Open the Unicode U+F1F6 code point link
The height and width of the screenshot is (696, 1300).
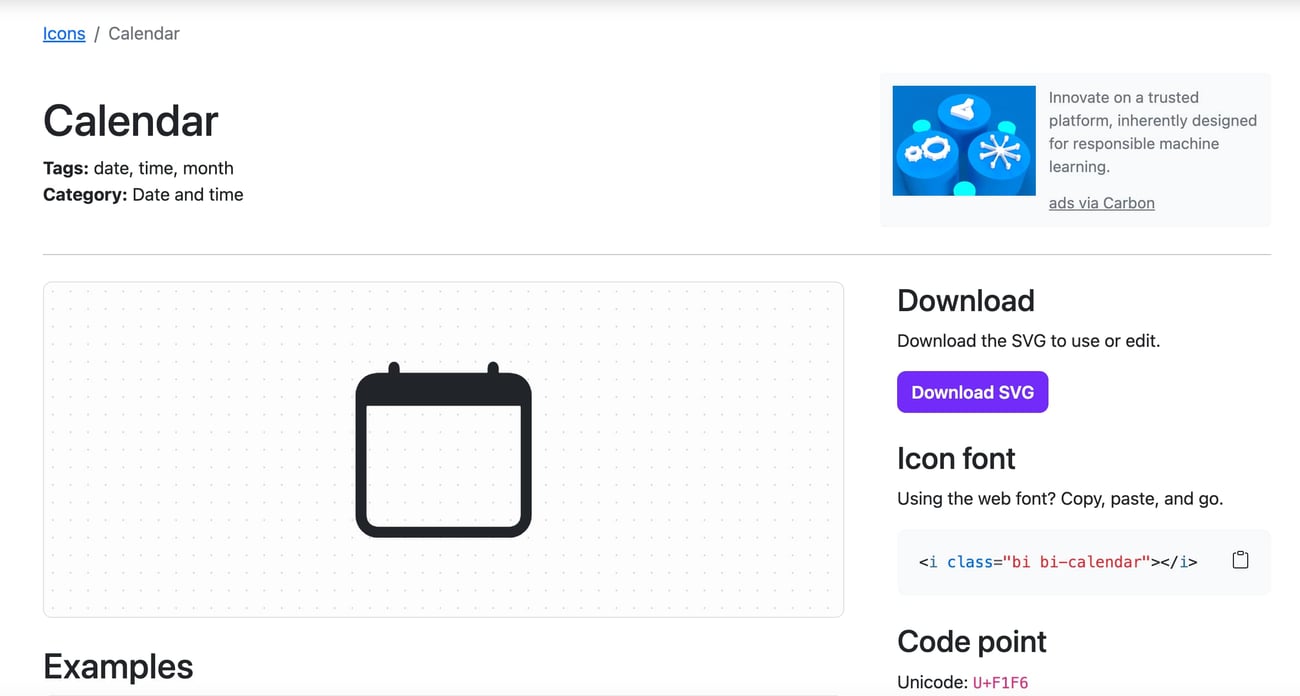coord(1001,682)
